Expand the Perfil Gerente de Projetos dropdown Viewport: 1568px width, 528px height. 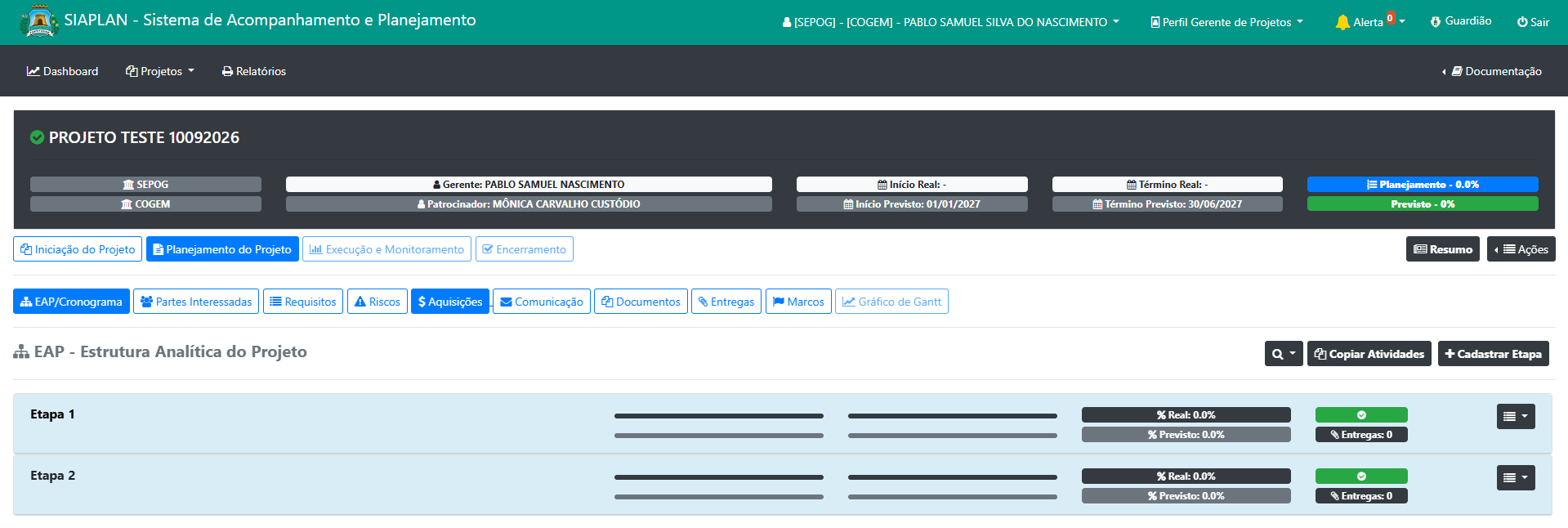[1226, 22]
